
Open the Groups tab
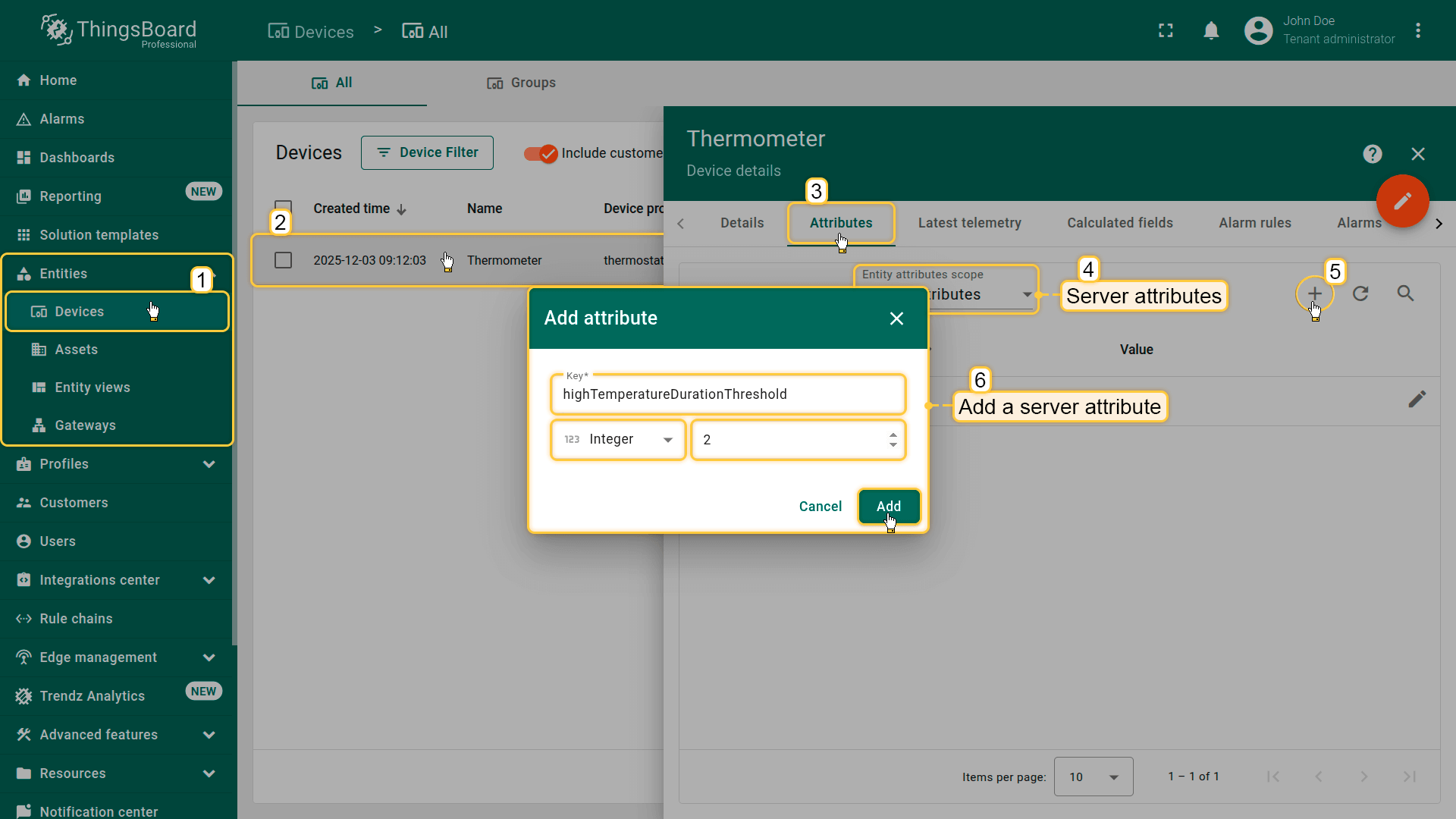(521, 83)
